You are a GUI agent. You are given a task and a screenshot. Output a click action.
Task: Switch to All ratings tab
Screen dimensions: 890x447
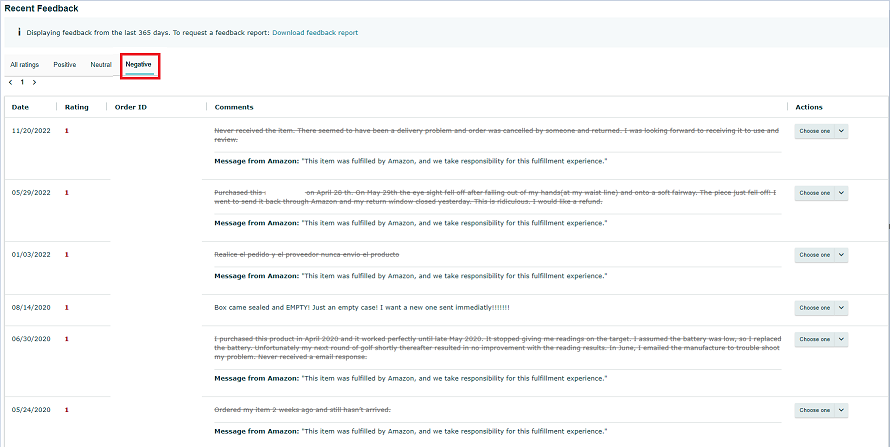coord(24,65)
